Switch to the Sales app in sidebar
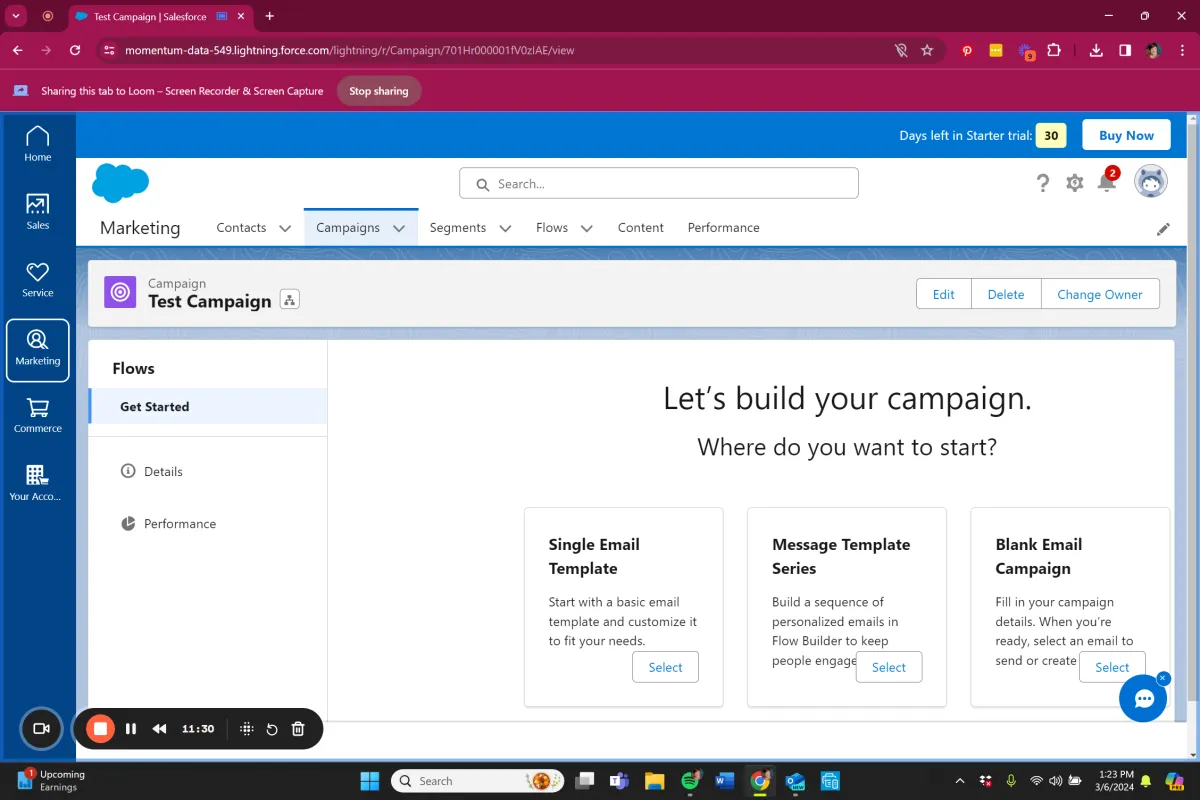The height and width of the screenshot is (800, 1200). click(x=38, y=211)
